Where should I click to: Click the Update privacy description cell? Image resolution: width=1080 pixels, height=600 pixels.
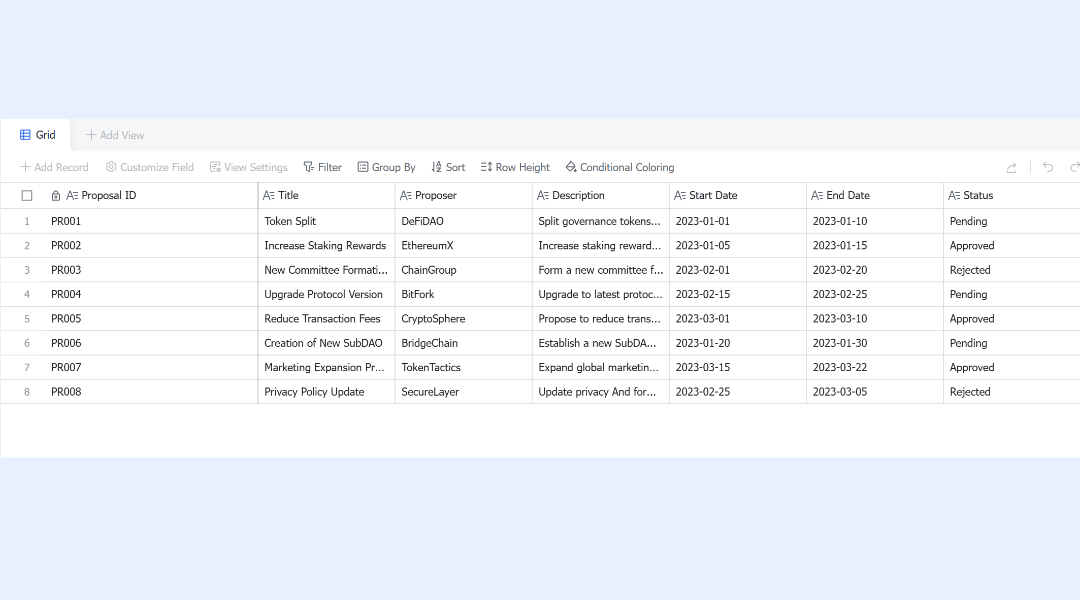(601, 392)
